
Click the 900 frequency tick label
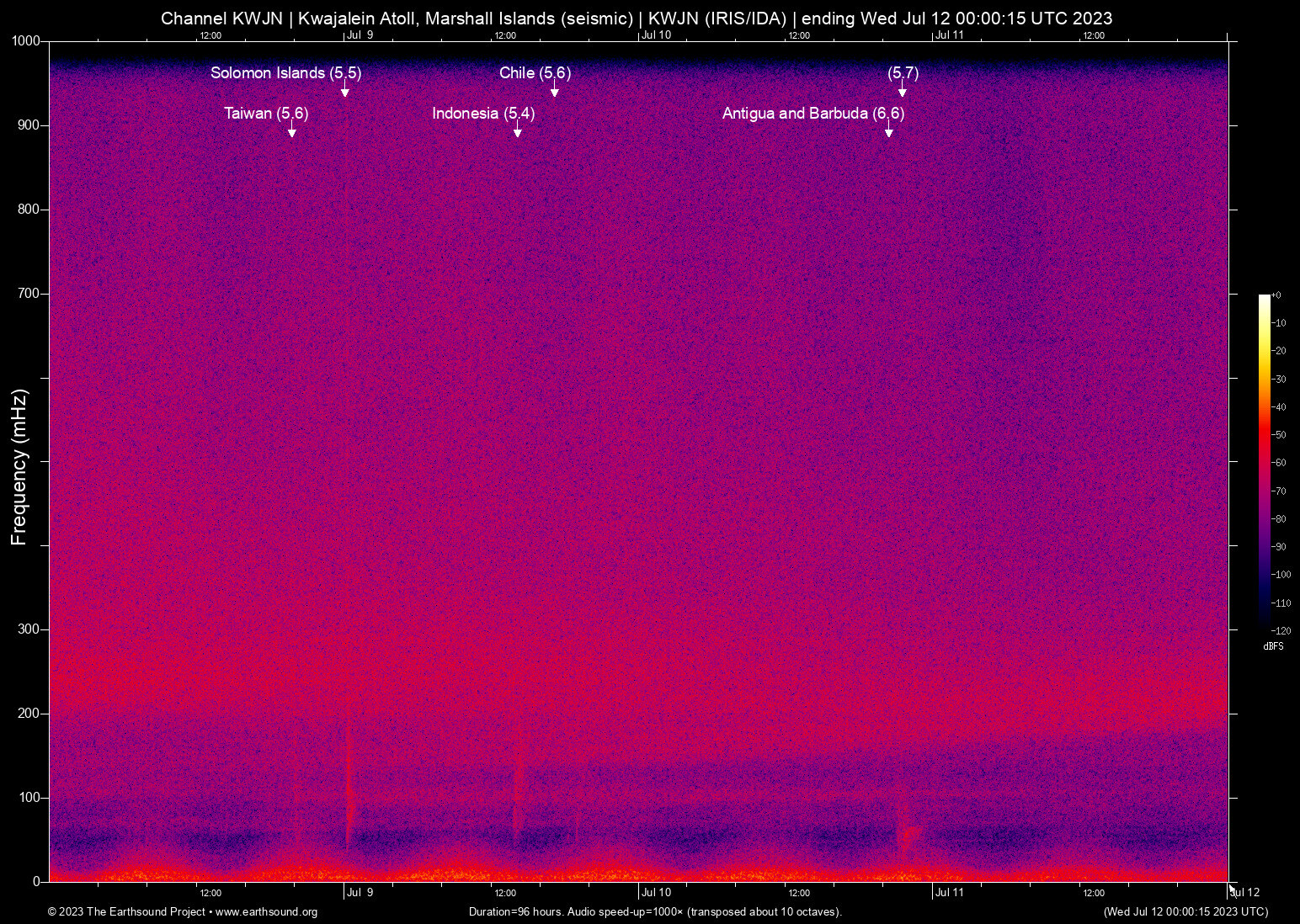coord(29,125)
